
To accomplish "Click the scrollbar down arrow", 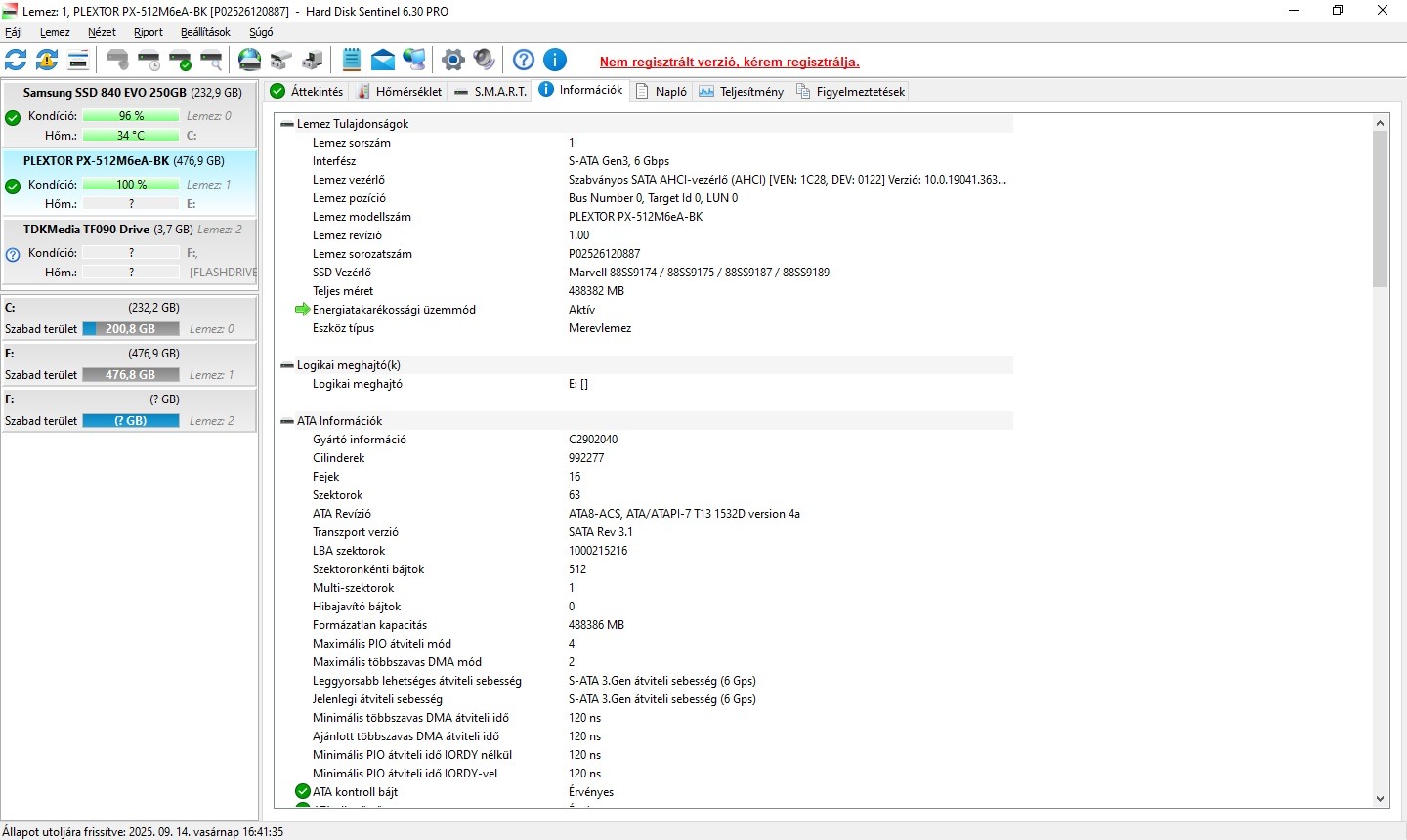I will pos(1380,799).
